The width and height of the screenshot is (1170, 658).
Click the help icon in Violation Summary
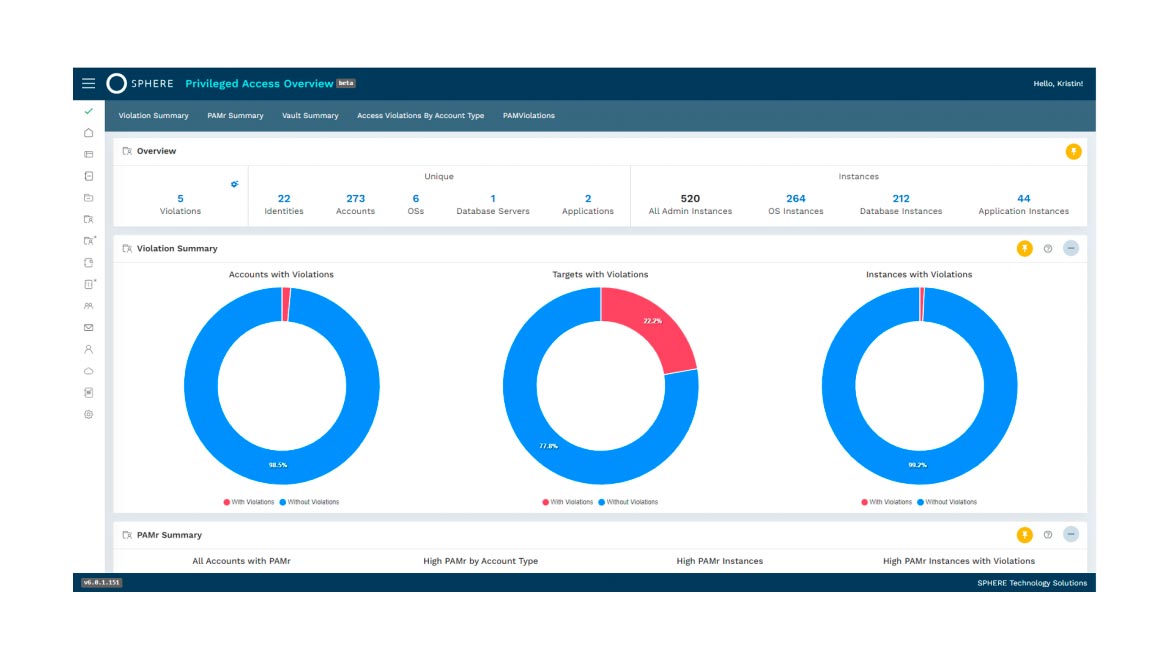pos(1048,249)
